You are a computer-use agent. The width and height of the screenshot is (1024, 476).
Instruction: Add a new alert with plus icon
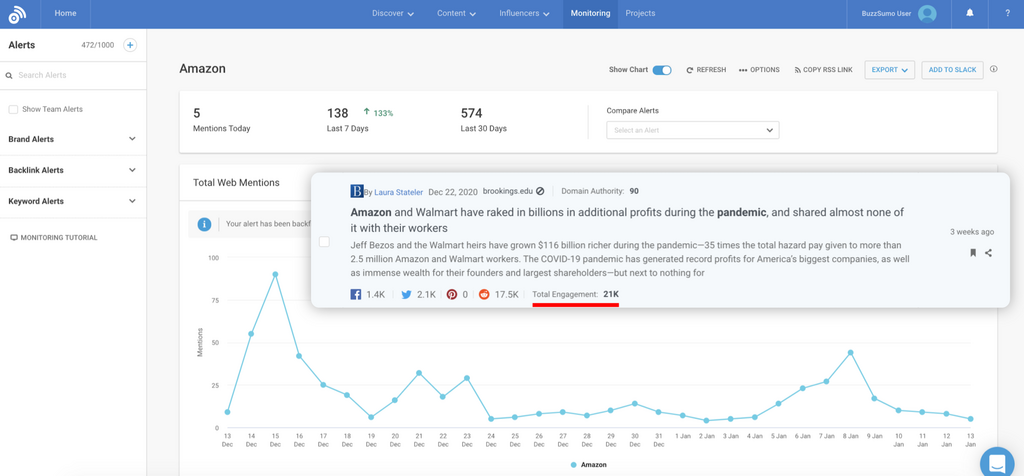tap(130, 45)
